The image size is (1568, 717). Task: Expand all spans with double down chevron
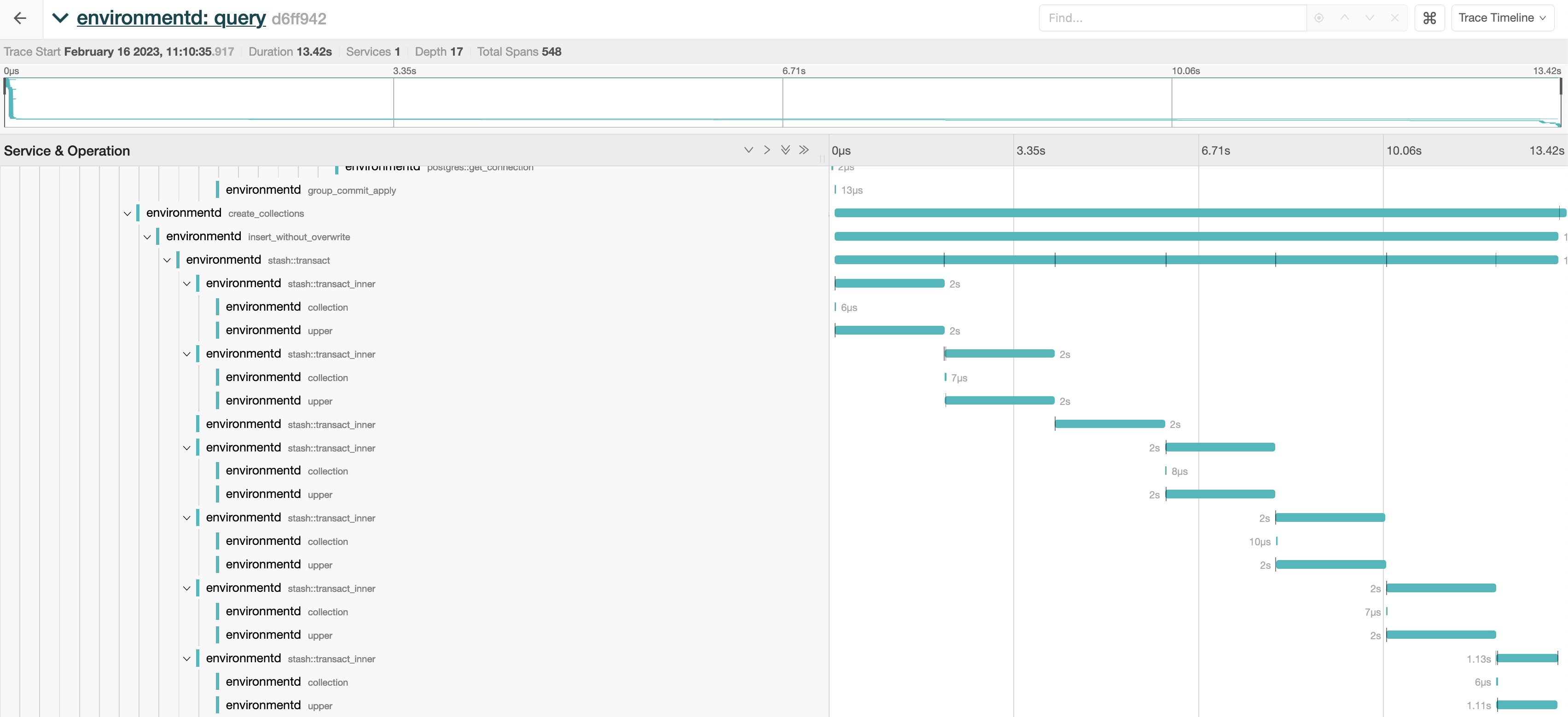tap(786, 150)
